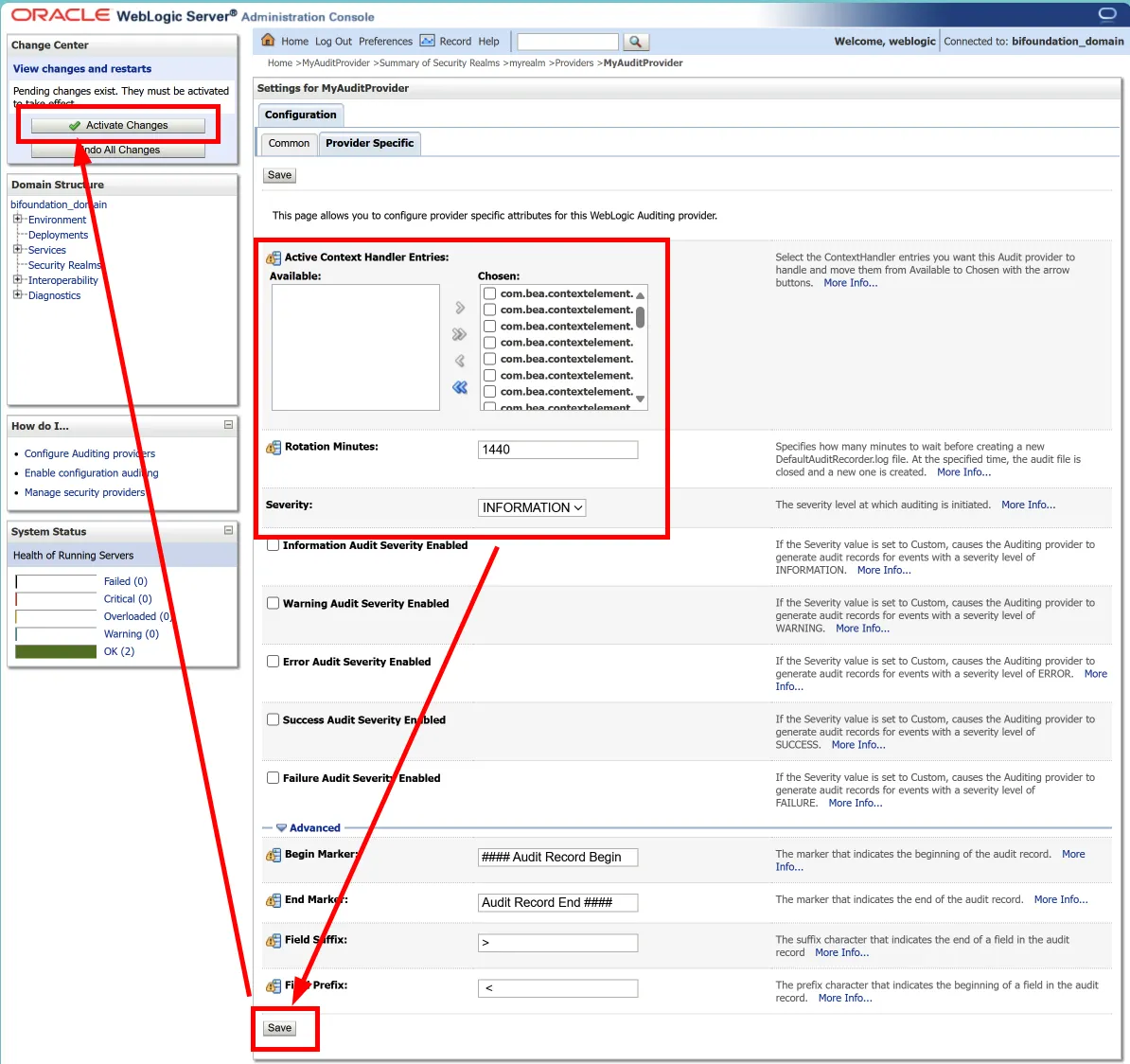This screenshot has width=1130, height=1064.
Task: Click the top Save button
Action: click(279, 175)
